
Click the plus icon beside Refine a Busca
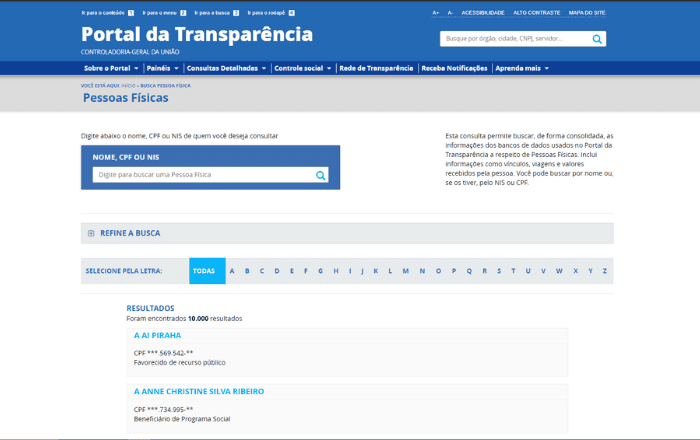91,233
